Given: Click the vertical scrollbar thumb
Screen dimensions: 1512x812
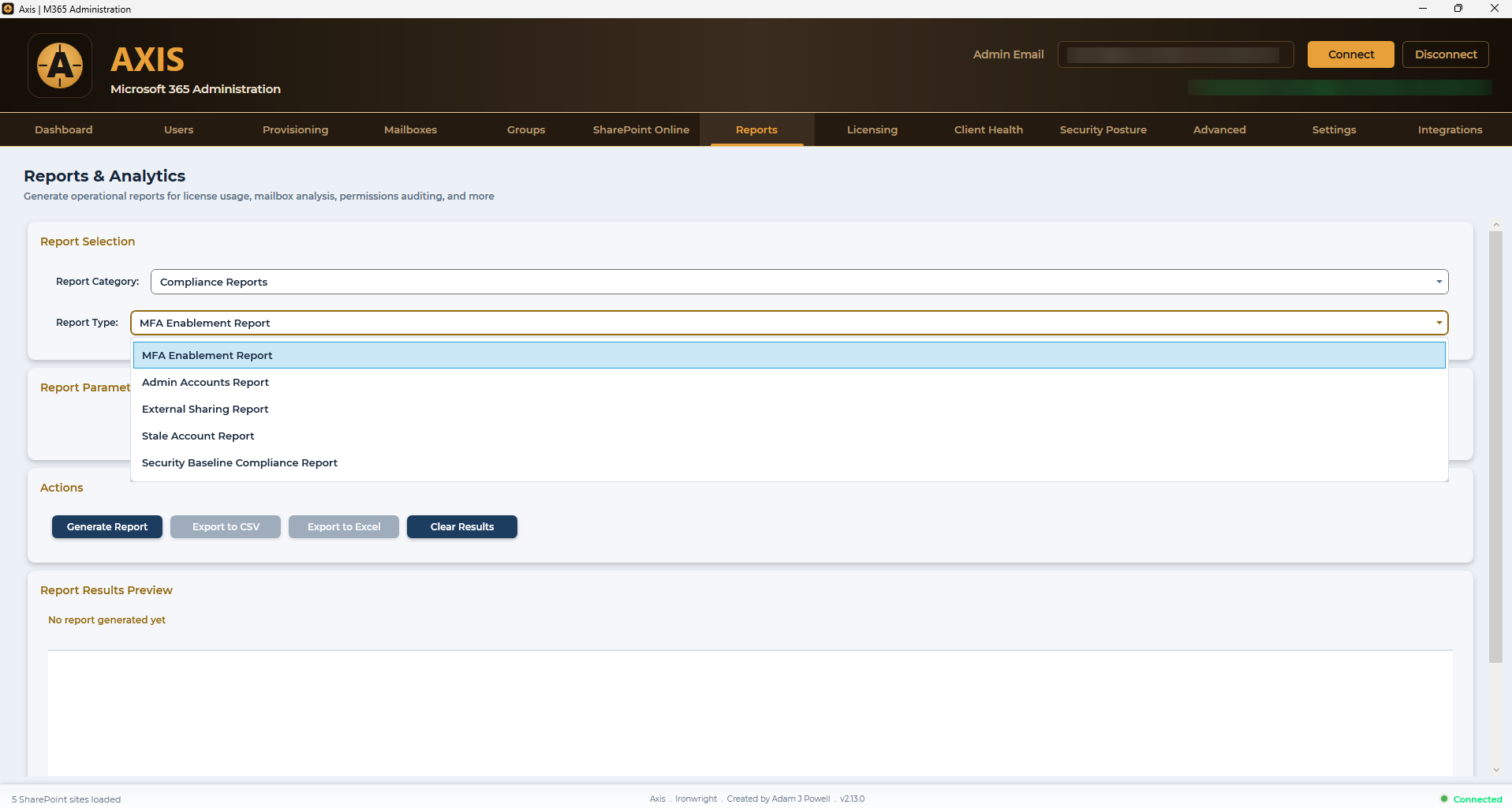Looking at the screenshot, I should click(x=1495, y=447).
